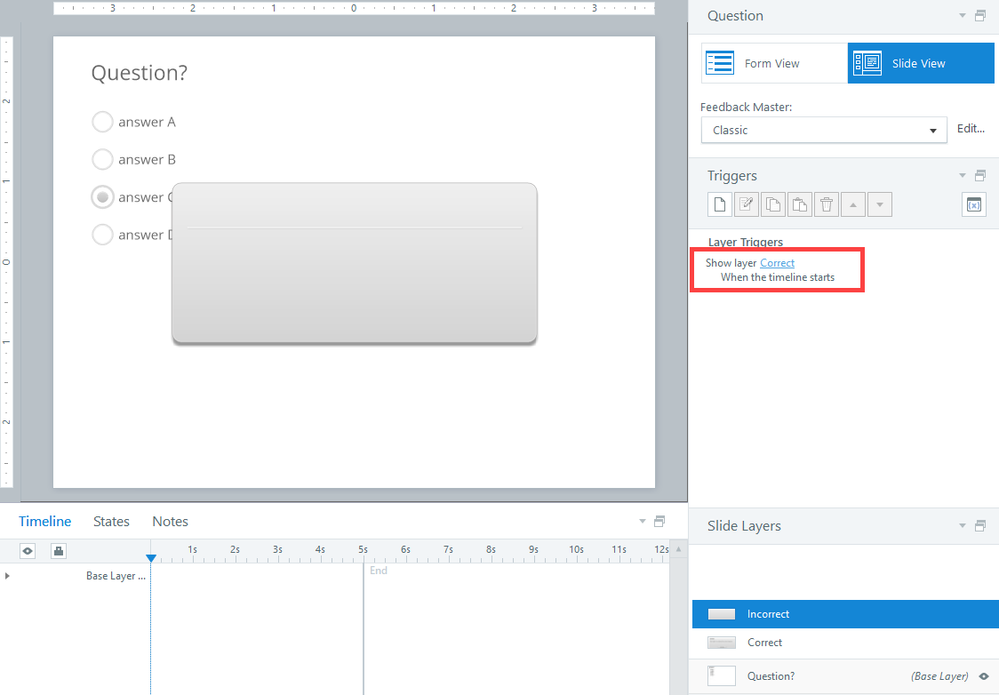Edit the selected trigger

[x=746, y=204]
